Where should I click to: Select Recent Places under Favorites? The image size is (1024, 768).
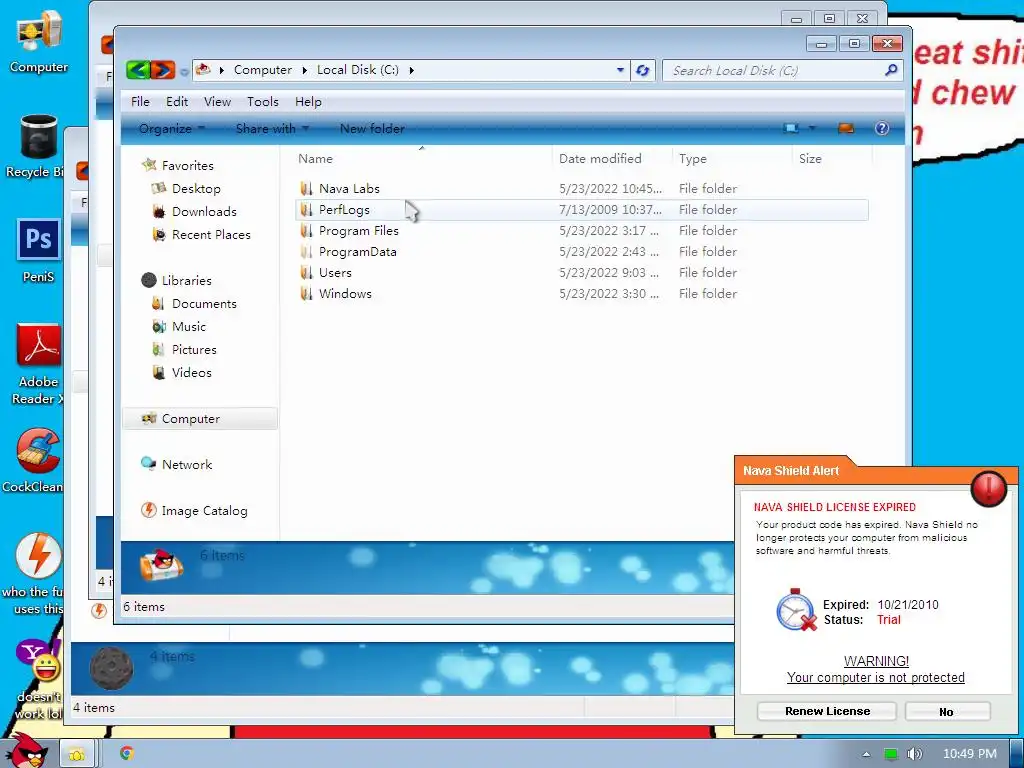coord(211,234)
